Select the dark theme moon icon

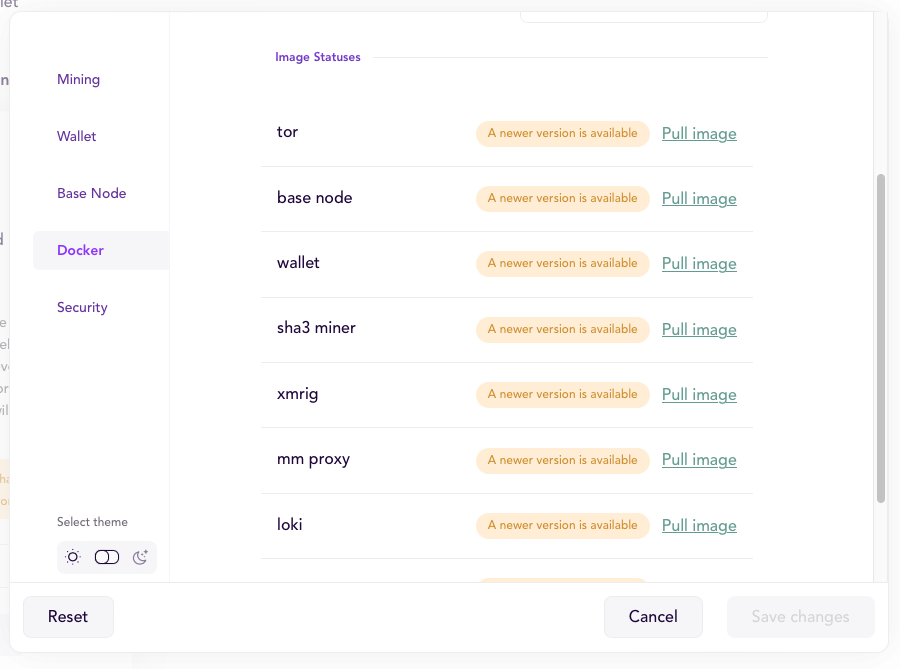tap(140, 557)
